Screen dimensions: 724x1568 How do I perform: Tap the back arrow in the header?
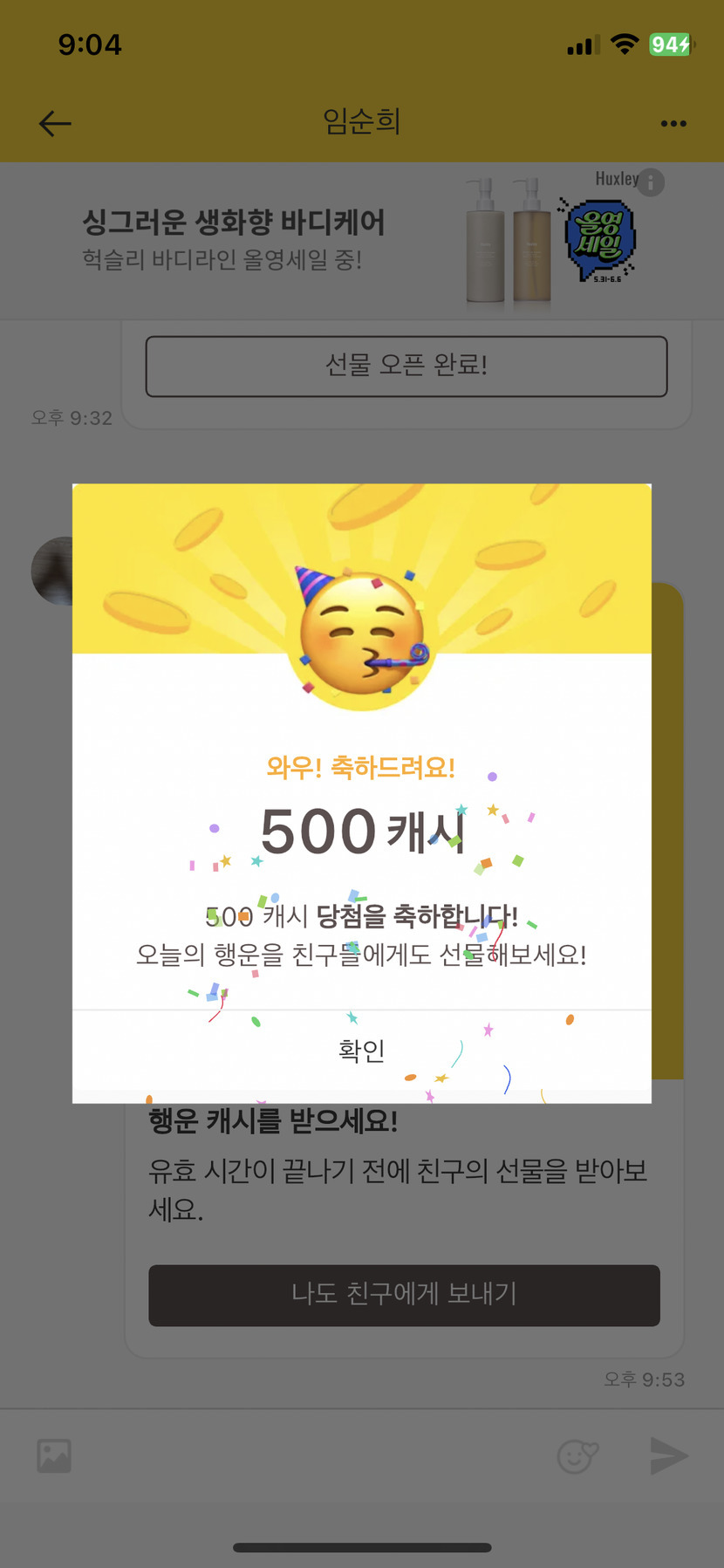55,123
